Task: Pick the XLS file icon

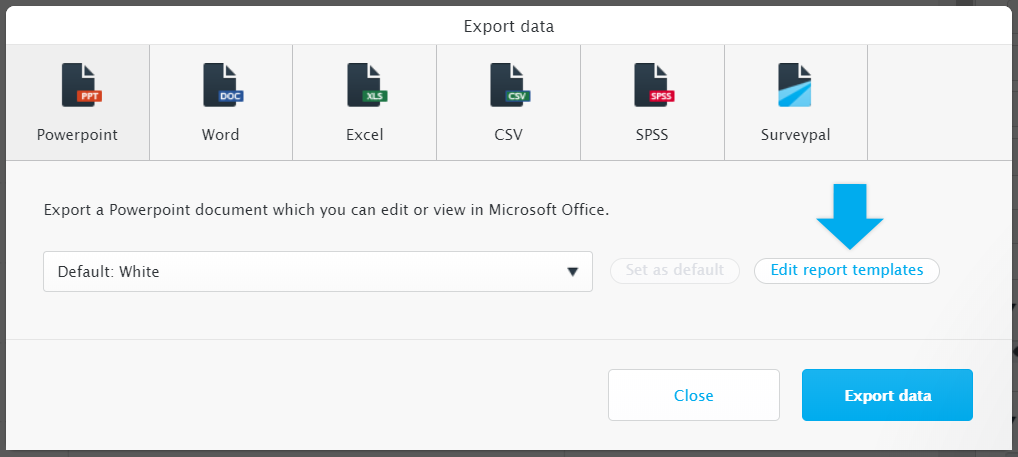Action: [367, 85]
